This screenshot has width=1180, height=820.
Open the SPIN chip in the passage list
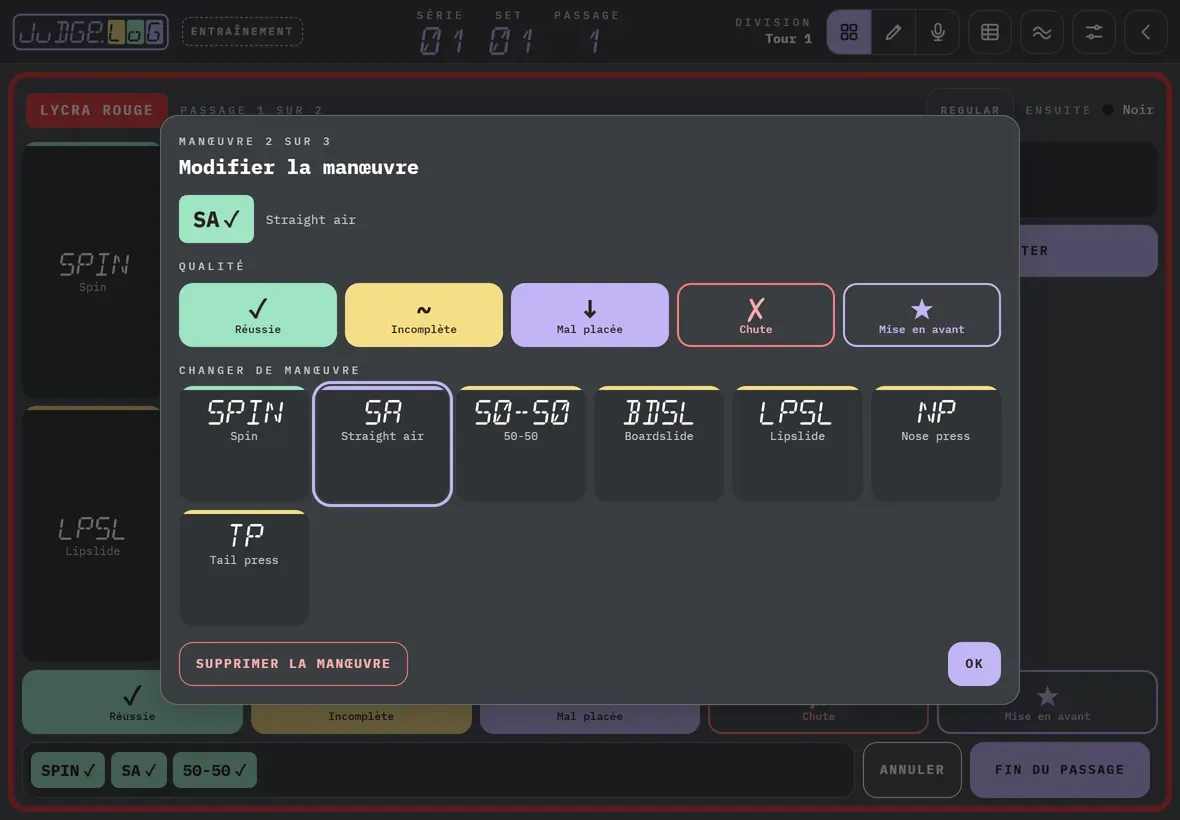pyautogui.click(x=68, y=770)
